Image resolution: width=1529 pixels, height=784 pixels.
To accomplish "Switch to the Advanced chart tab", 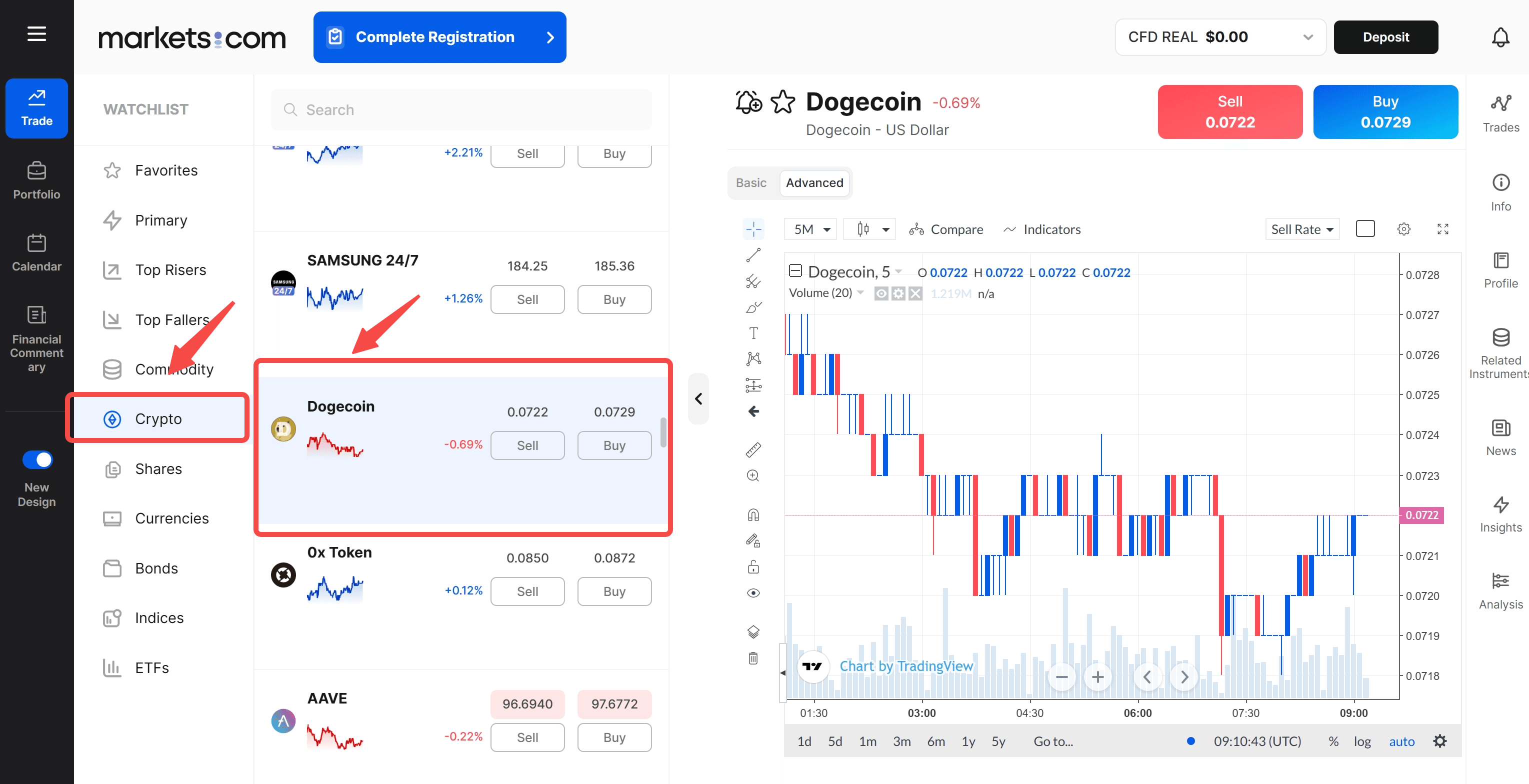I will coord(814,183).
